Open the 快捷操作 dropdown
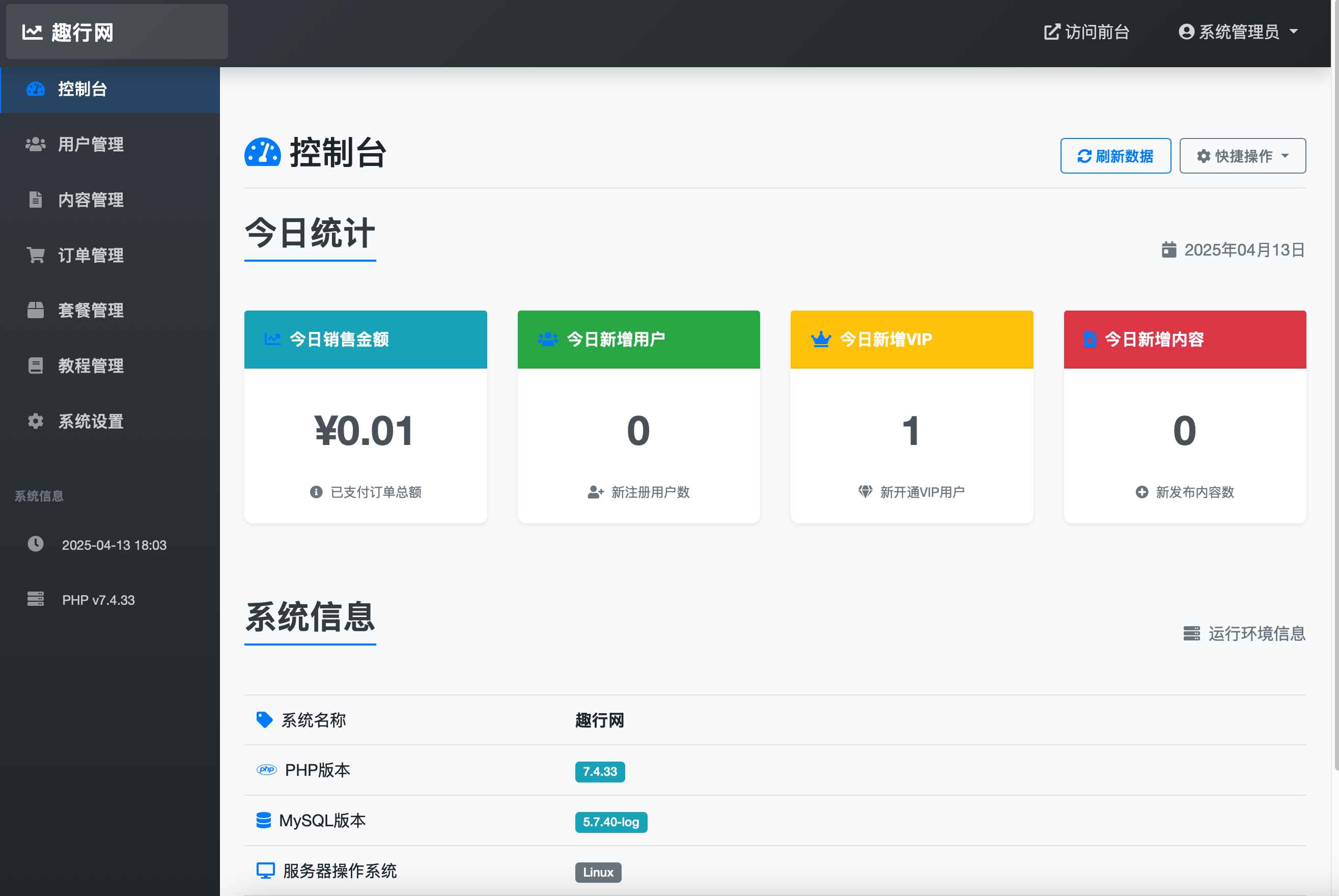This screenshot has width=1339, height=896. (1242, 155)
